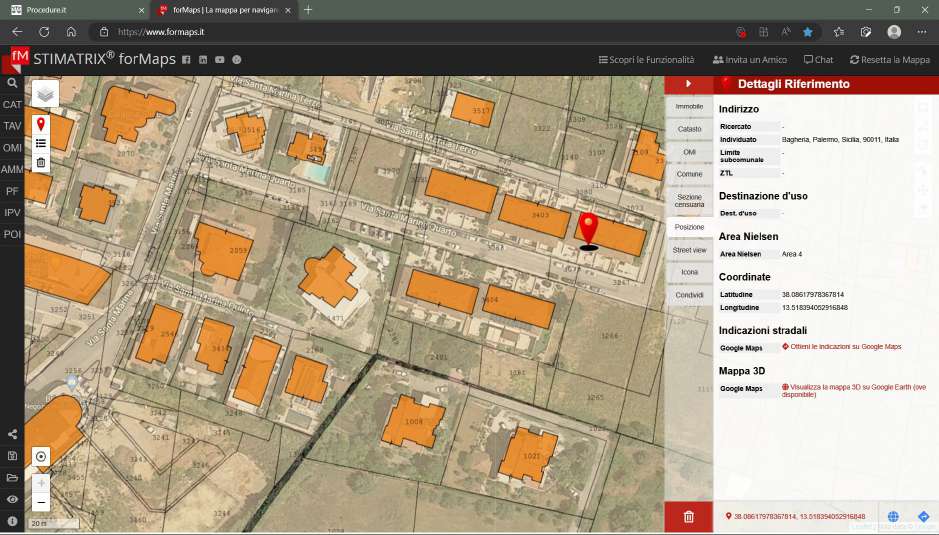The image size is (939, 535).
Task: Delete the reference with the red trash button
Action: click(688, 516)
